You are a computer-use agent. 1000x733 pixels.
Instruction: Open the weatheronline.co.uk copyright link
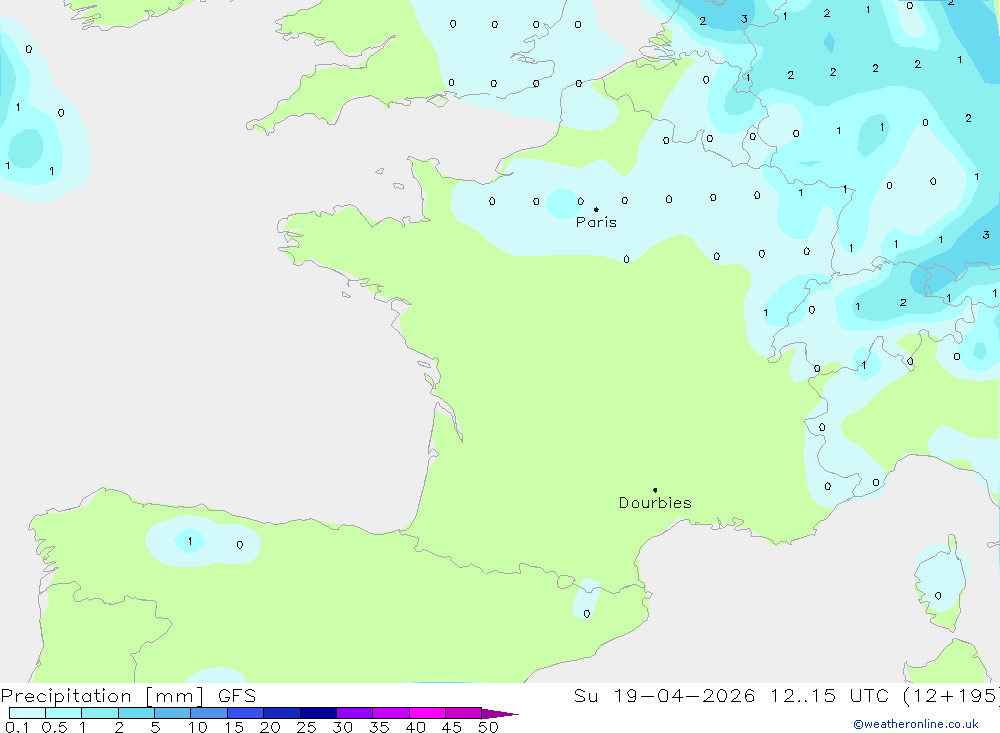(x=916, y=724)
